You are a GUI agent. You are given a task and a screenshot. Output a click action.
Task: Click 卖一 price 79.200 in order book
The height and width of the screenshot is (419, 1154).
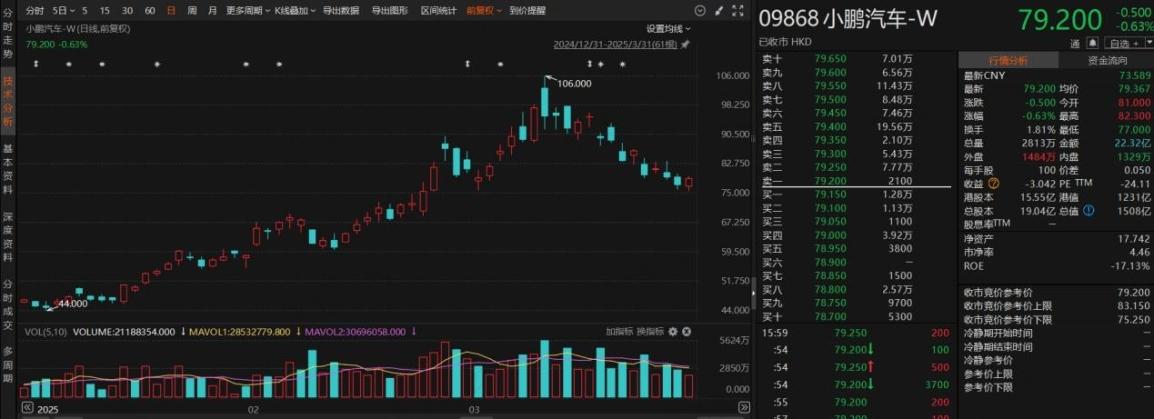tap(830, 181)
